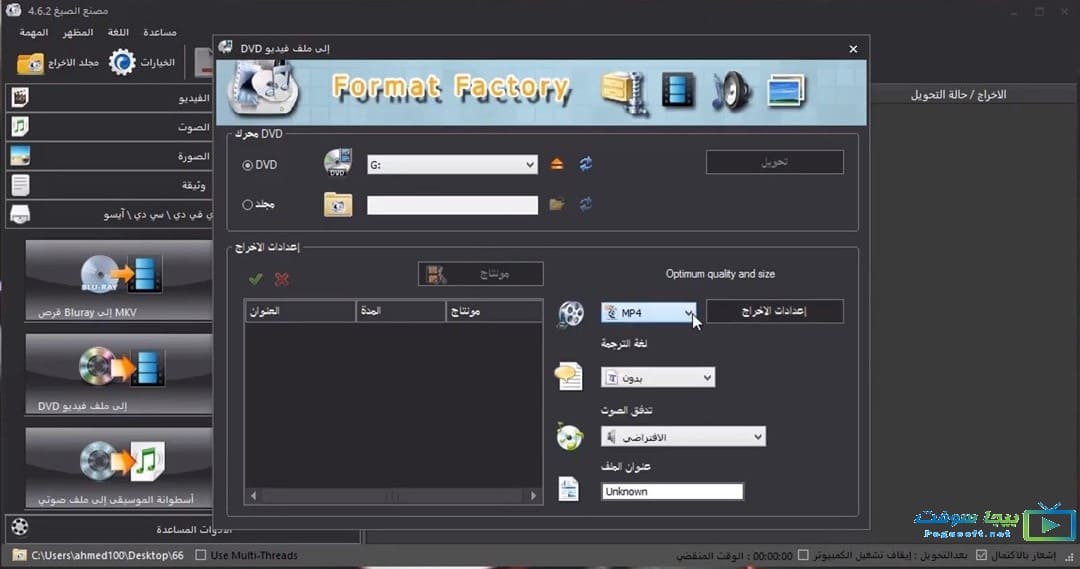Toggle completion notification checkbox
This screenshot has width=1080, height=569.
pyautogui.click(x=982, y=555)
